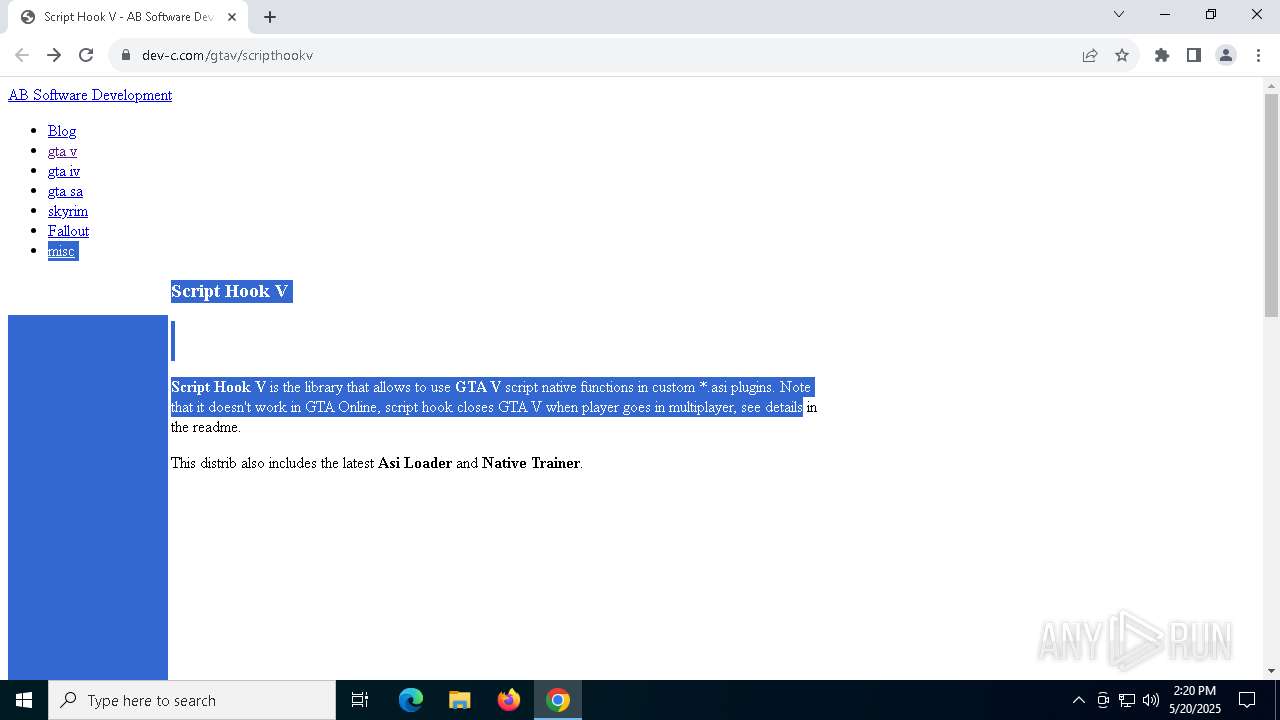Show hidden system tray icons

pos(1078,700)
